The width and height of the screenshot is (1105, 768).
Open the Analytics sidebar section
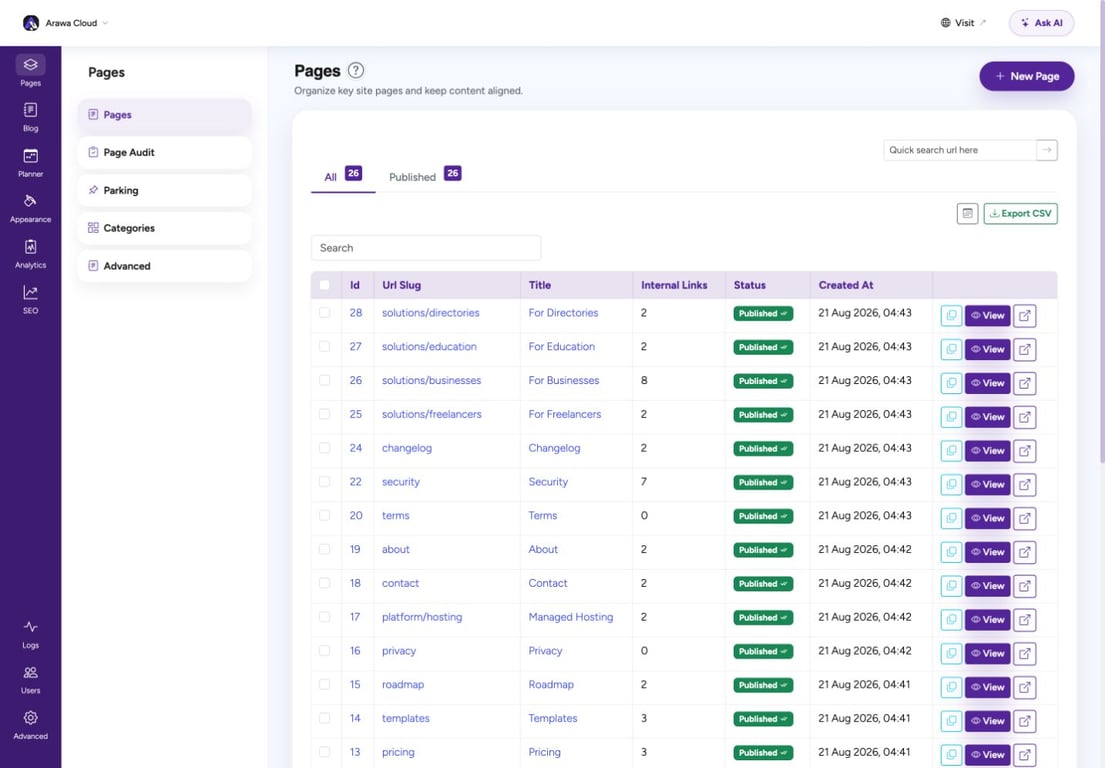30,254
